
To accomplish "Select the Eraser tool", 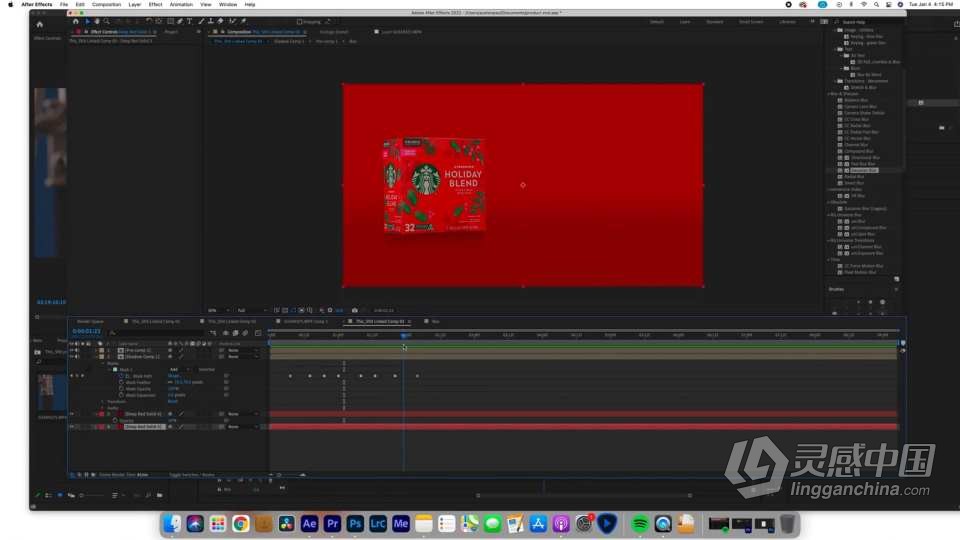I will pos(220,21).
